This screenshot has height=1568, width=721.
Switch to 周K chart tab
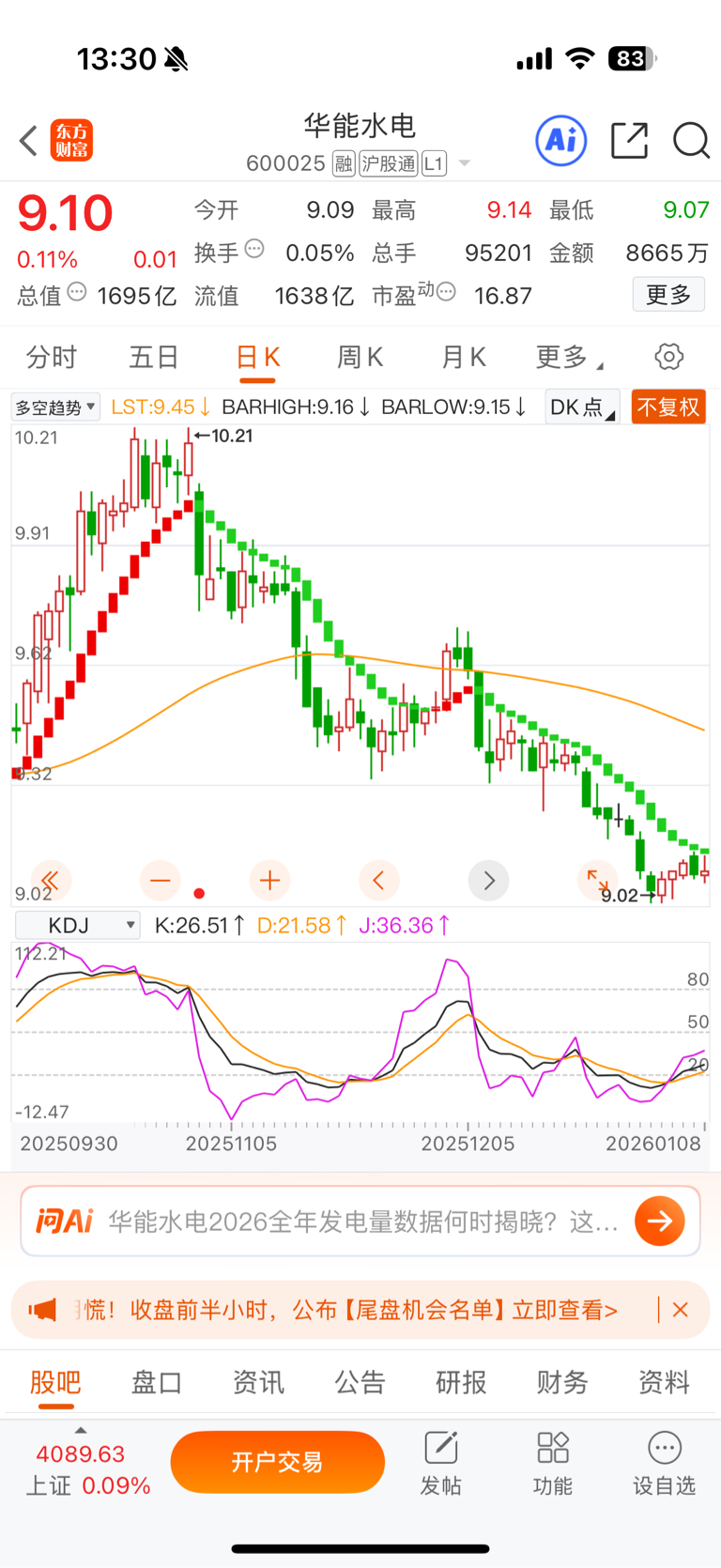360,357
